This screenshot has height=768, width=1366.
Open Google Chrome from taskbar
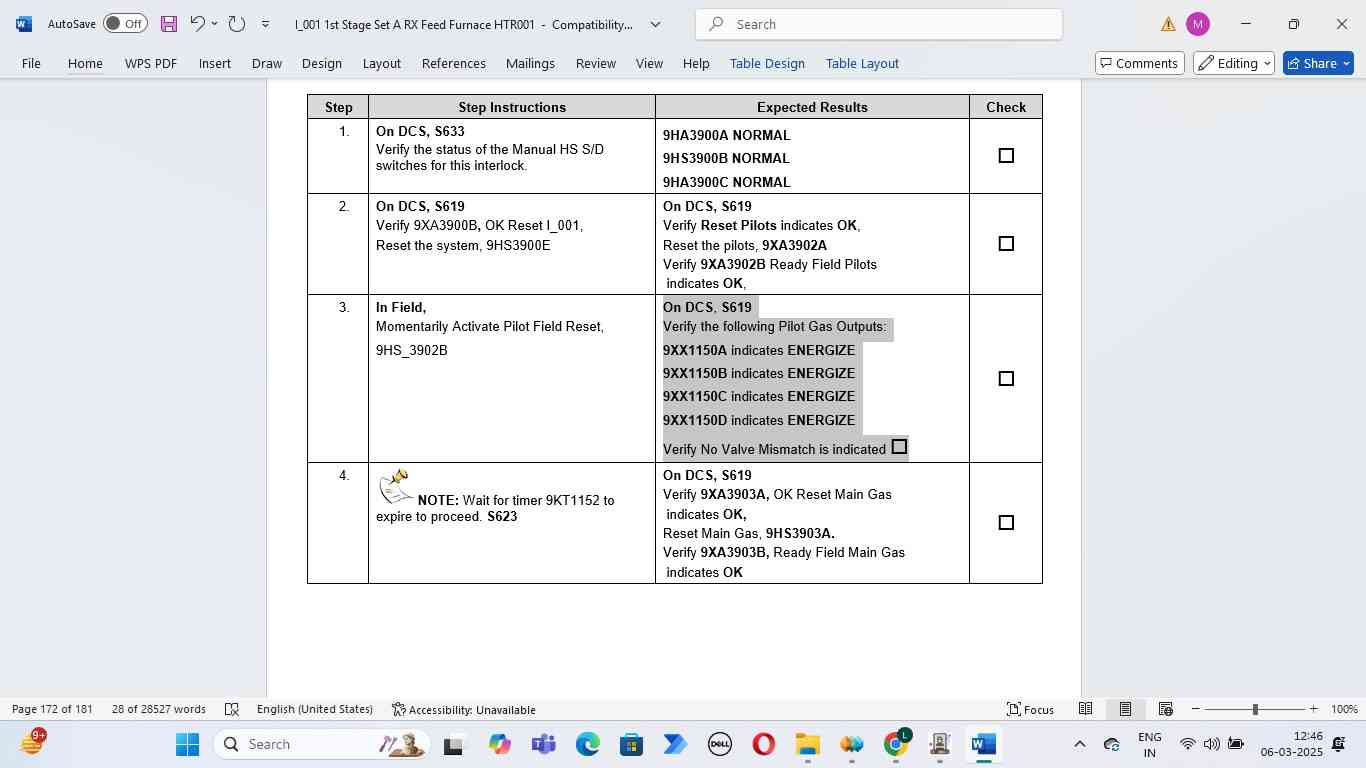click(896, 744)
